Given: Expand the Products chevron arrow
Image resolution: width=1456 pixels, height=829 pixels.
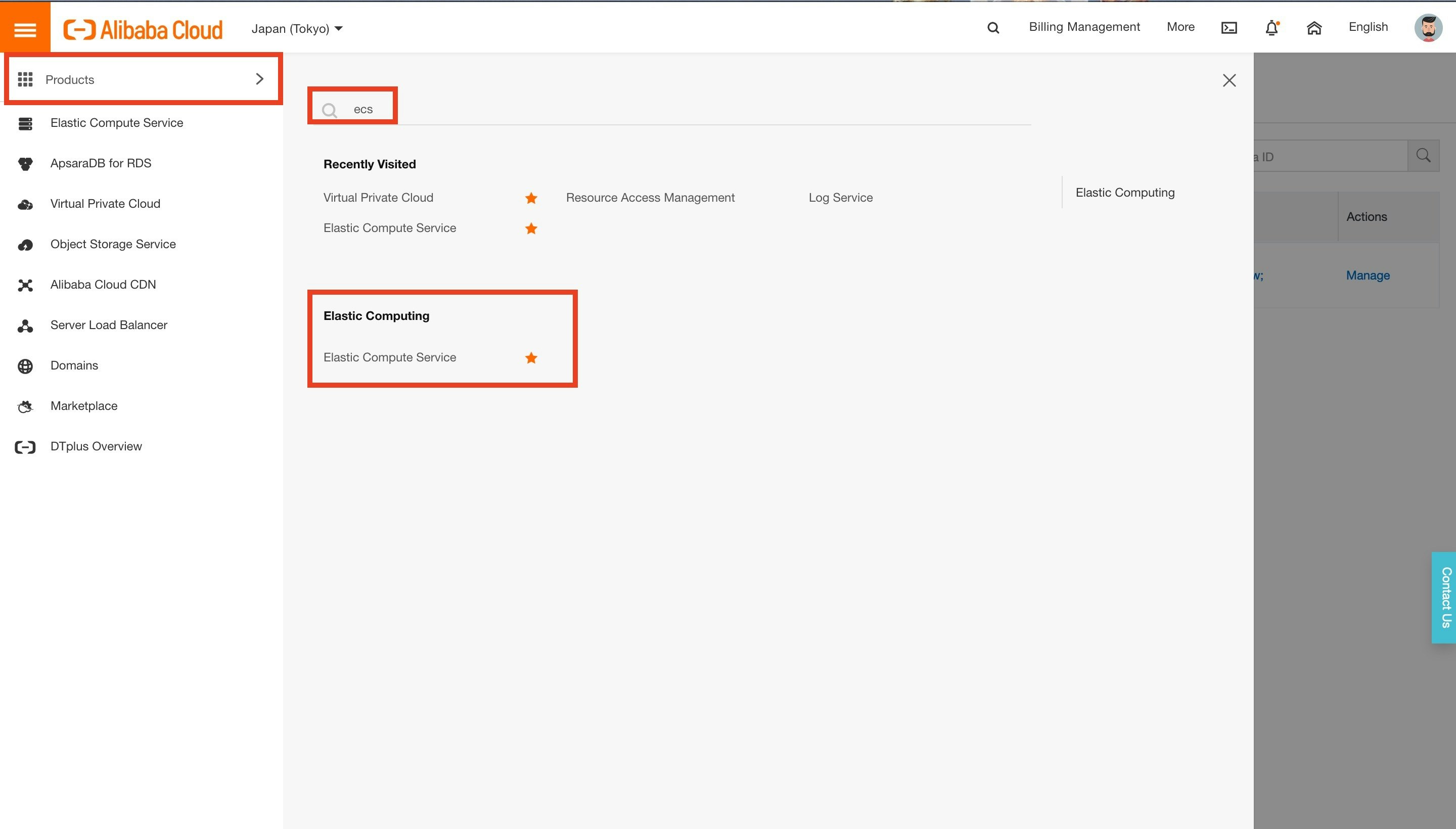Looking at the screenshot, I should tap(260, 78).
